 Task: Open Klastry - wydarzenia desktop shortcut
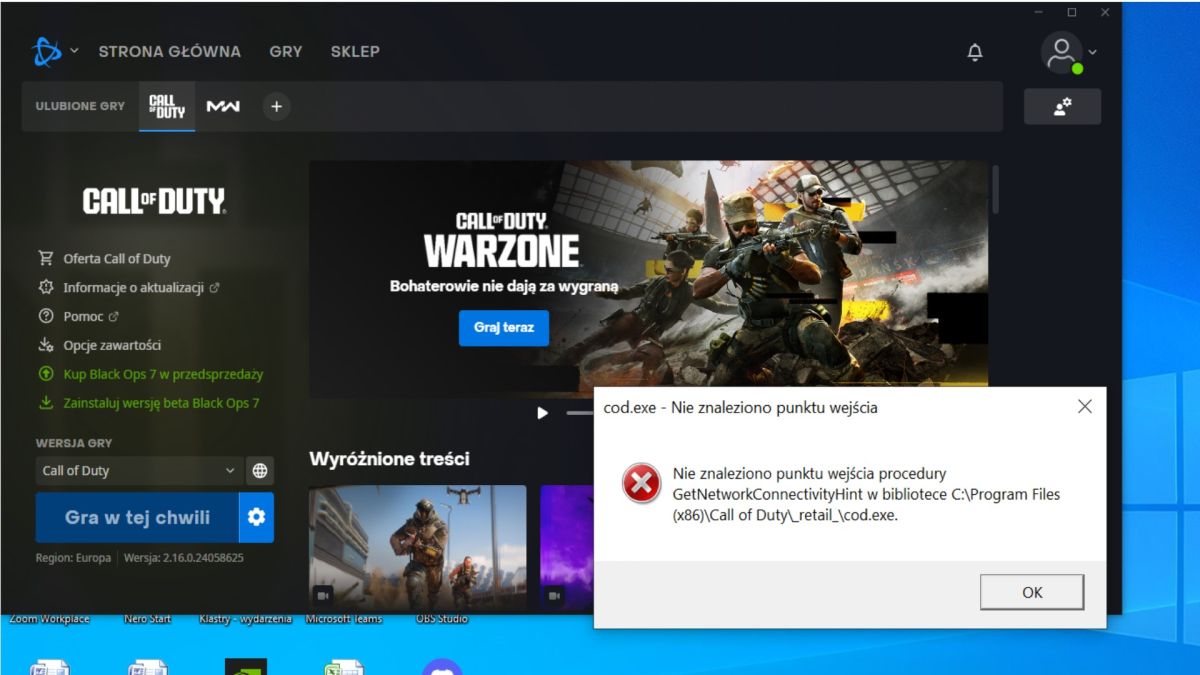(x=245, y=619)
